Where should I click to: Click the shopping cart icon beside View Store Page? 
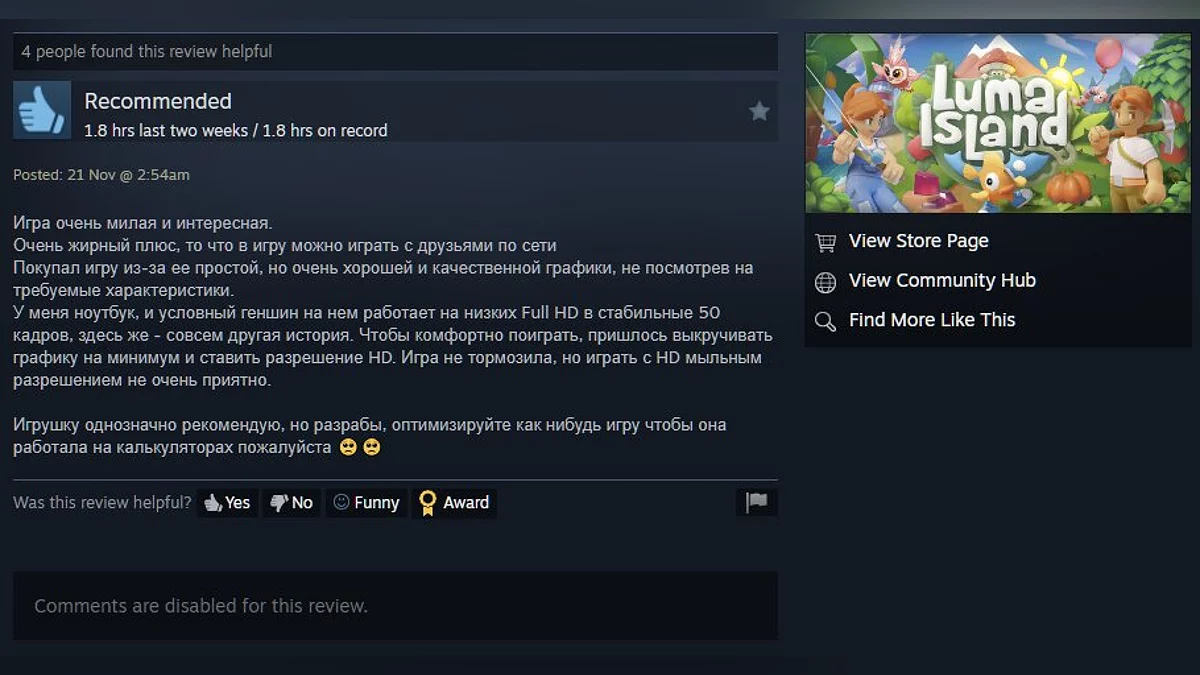coord(825,242)
